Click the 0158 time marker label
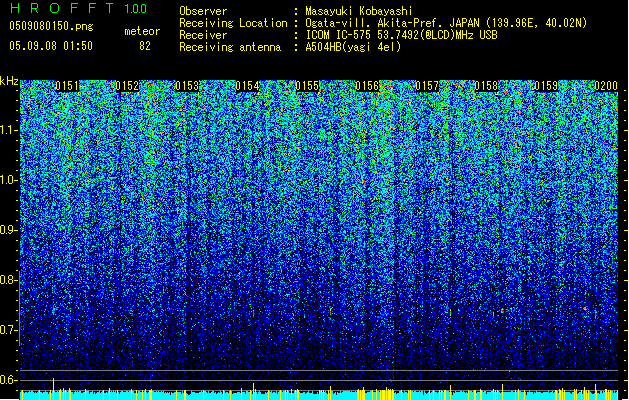 click(x=487, y=86)
